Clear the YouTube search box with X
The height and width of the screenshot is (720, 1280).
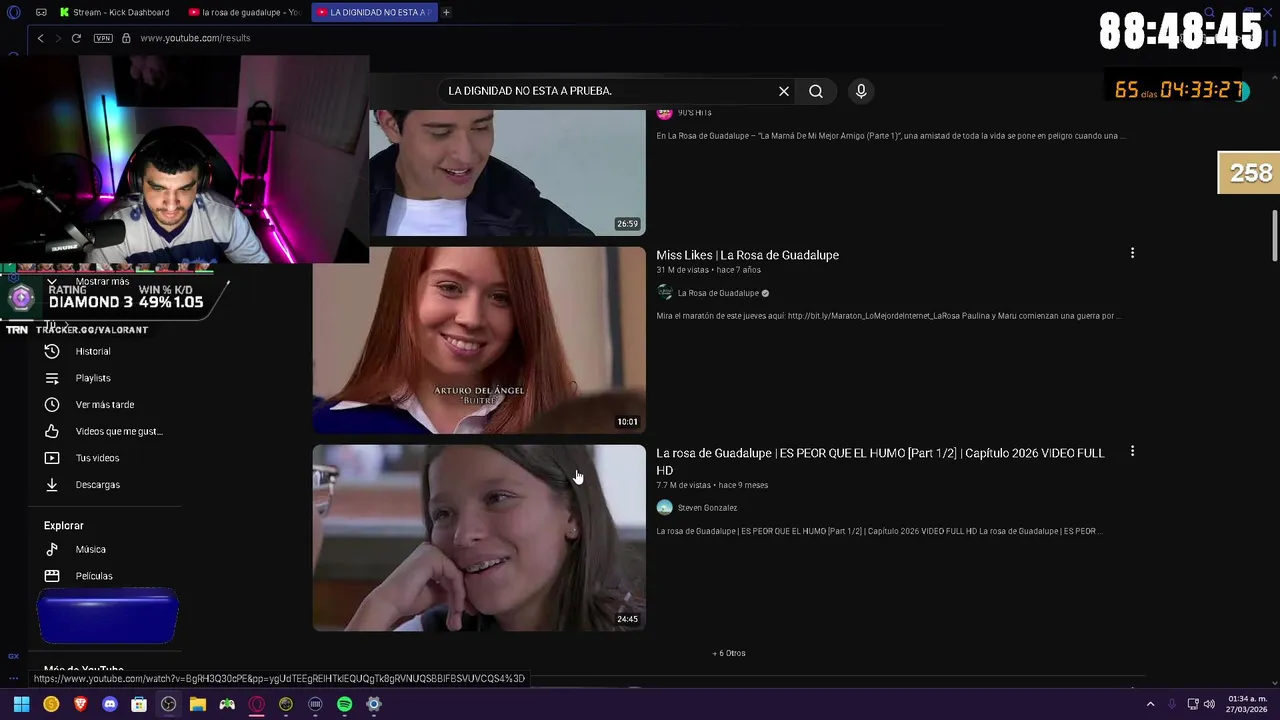(x=784, y=91)
